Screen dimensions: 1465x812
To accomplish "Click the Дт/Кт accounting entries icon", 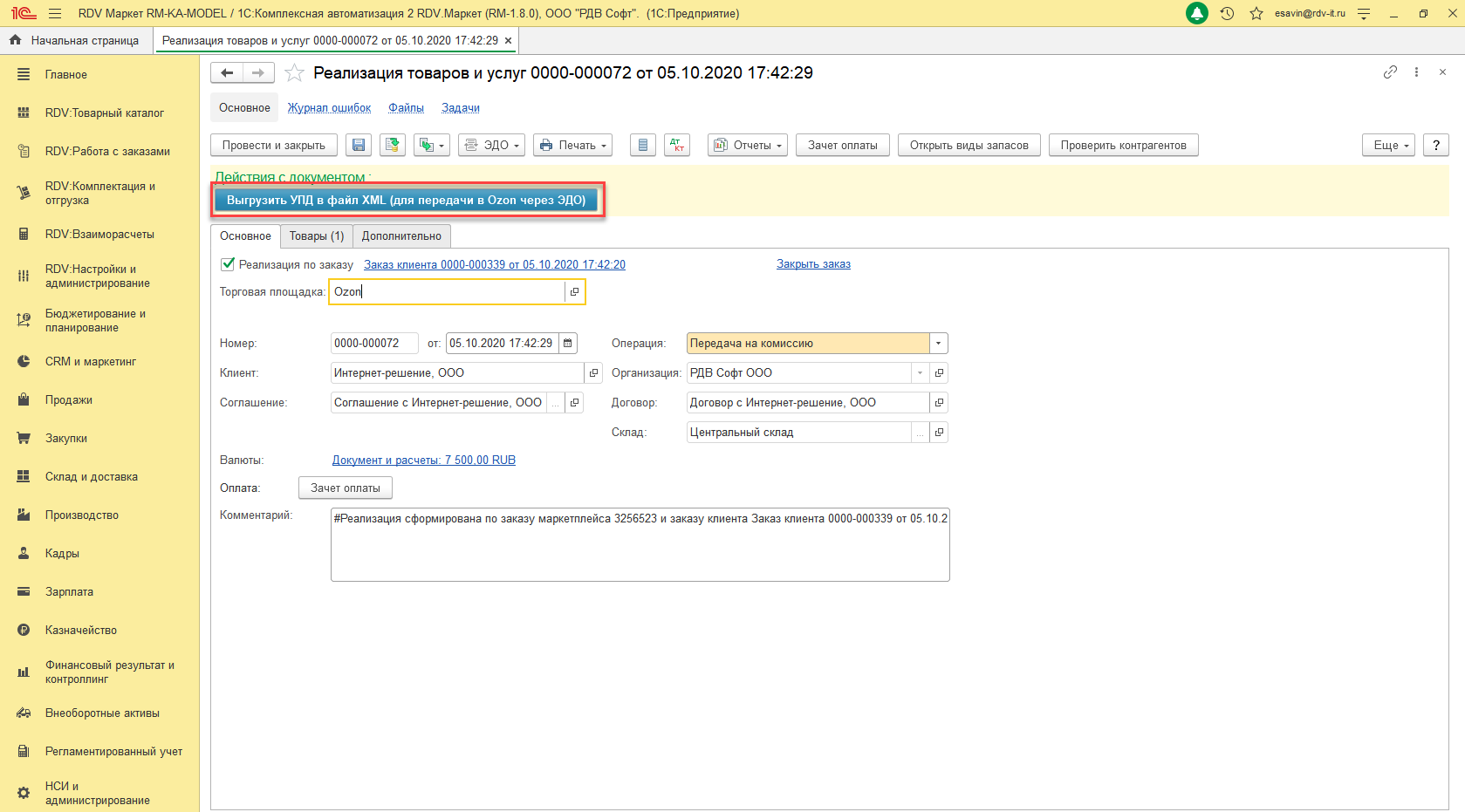I will (x=677, y=146).
